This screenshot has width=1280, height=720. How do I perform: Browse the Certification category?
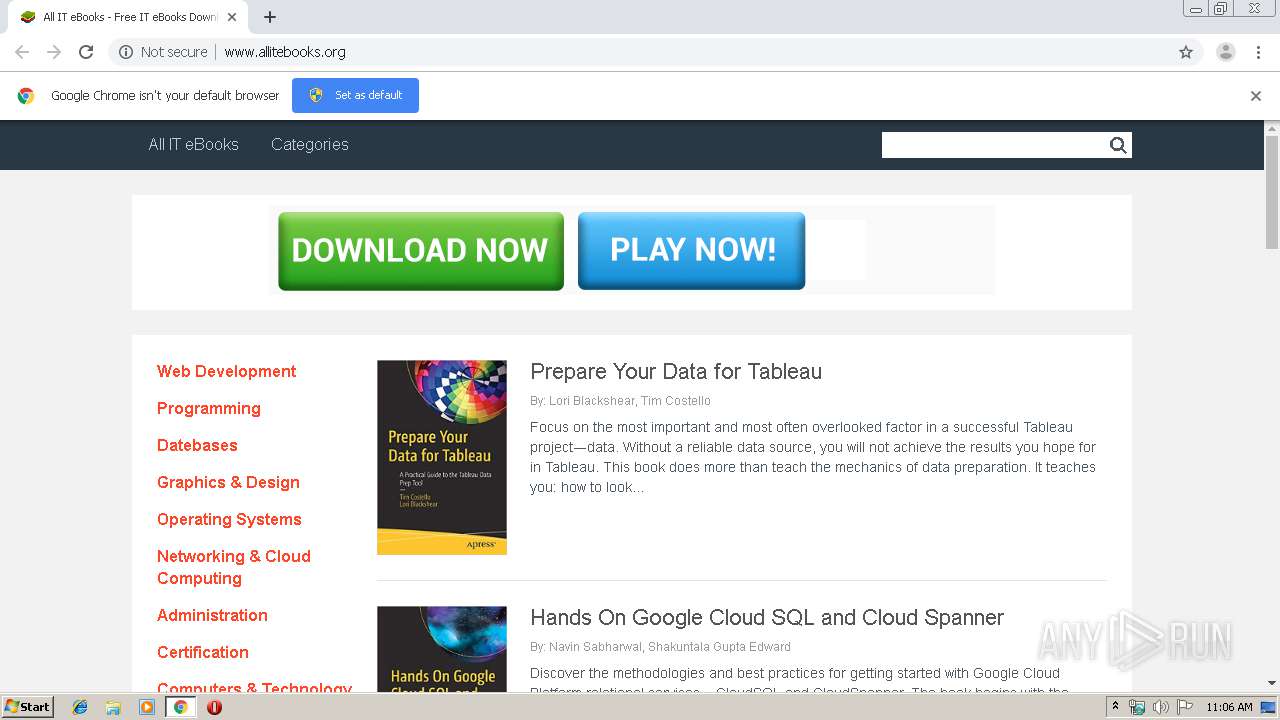203,652
